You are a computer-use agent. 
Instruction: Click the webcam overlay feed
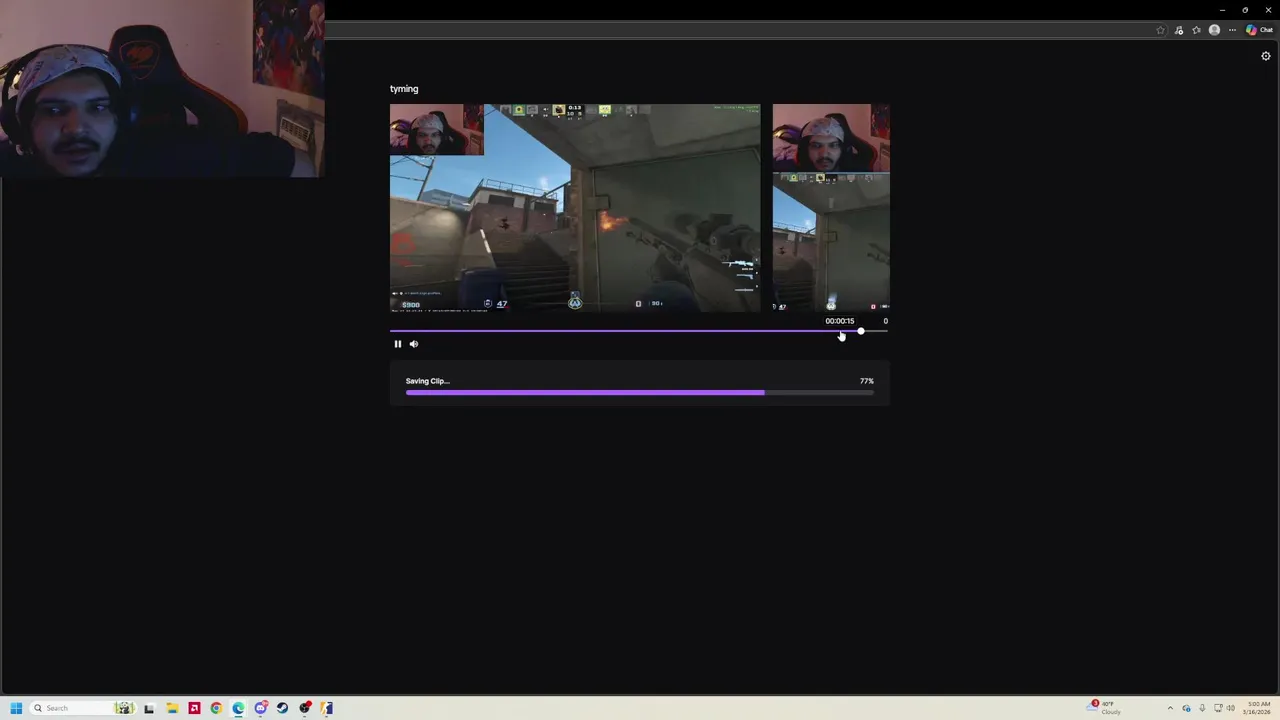(x=162, y=89)
